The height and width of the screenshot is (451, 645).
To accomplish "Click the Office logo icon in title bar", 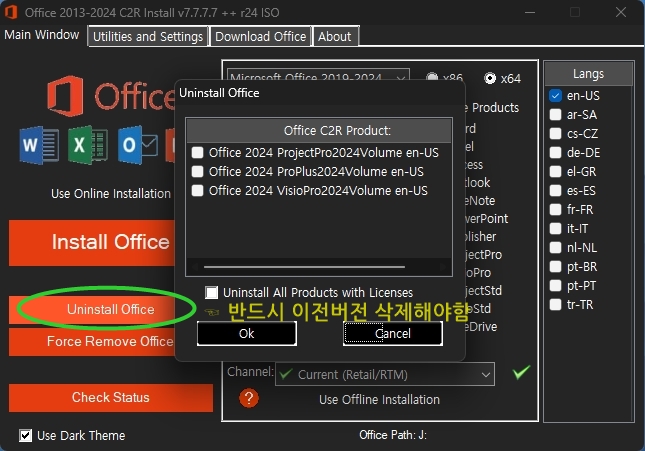I will [10, 12].
